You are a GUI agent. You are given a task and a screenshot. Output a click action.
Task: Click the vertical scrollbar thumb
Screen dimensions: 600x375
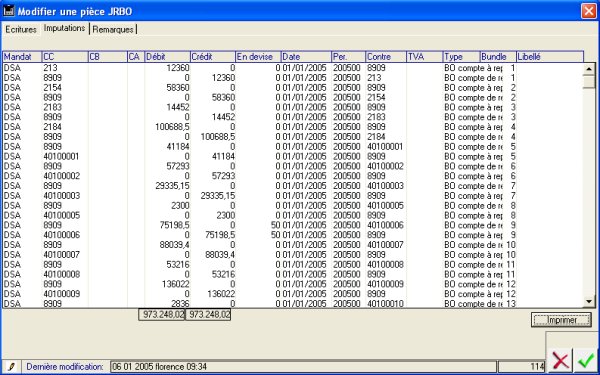(x=589, y=81)
